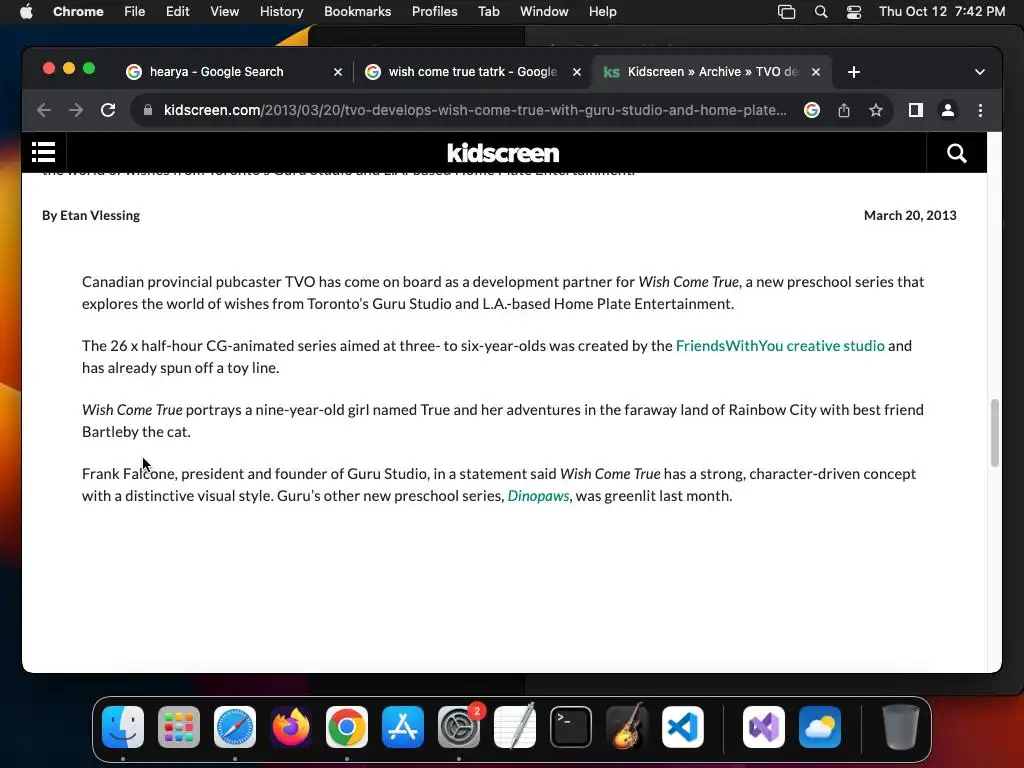Open the Profiles menu
Viewport: 1024px width, 768px height.
coord(434,12)
